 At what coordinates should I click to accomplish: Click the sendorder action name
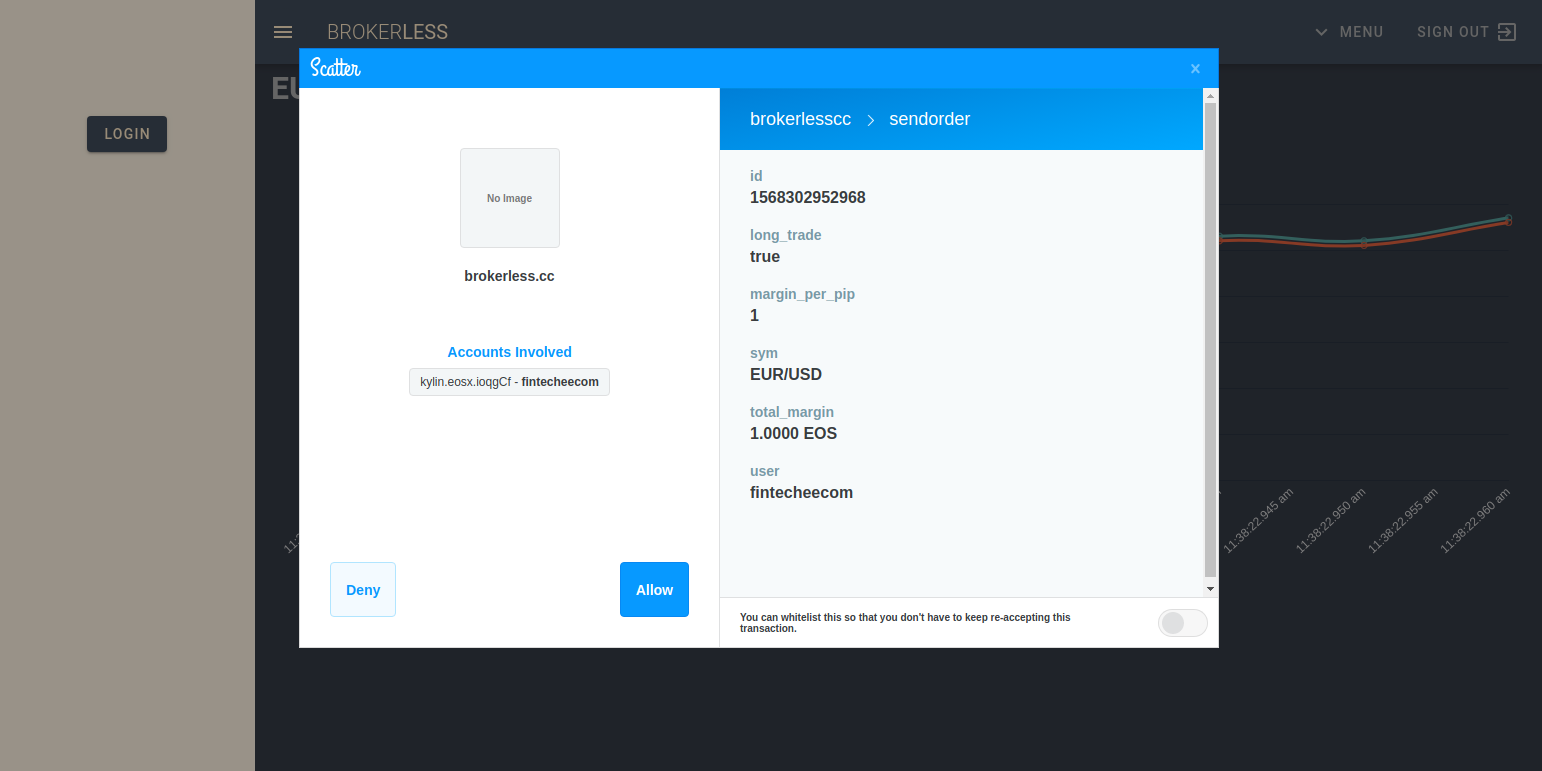pos(929,119)
